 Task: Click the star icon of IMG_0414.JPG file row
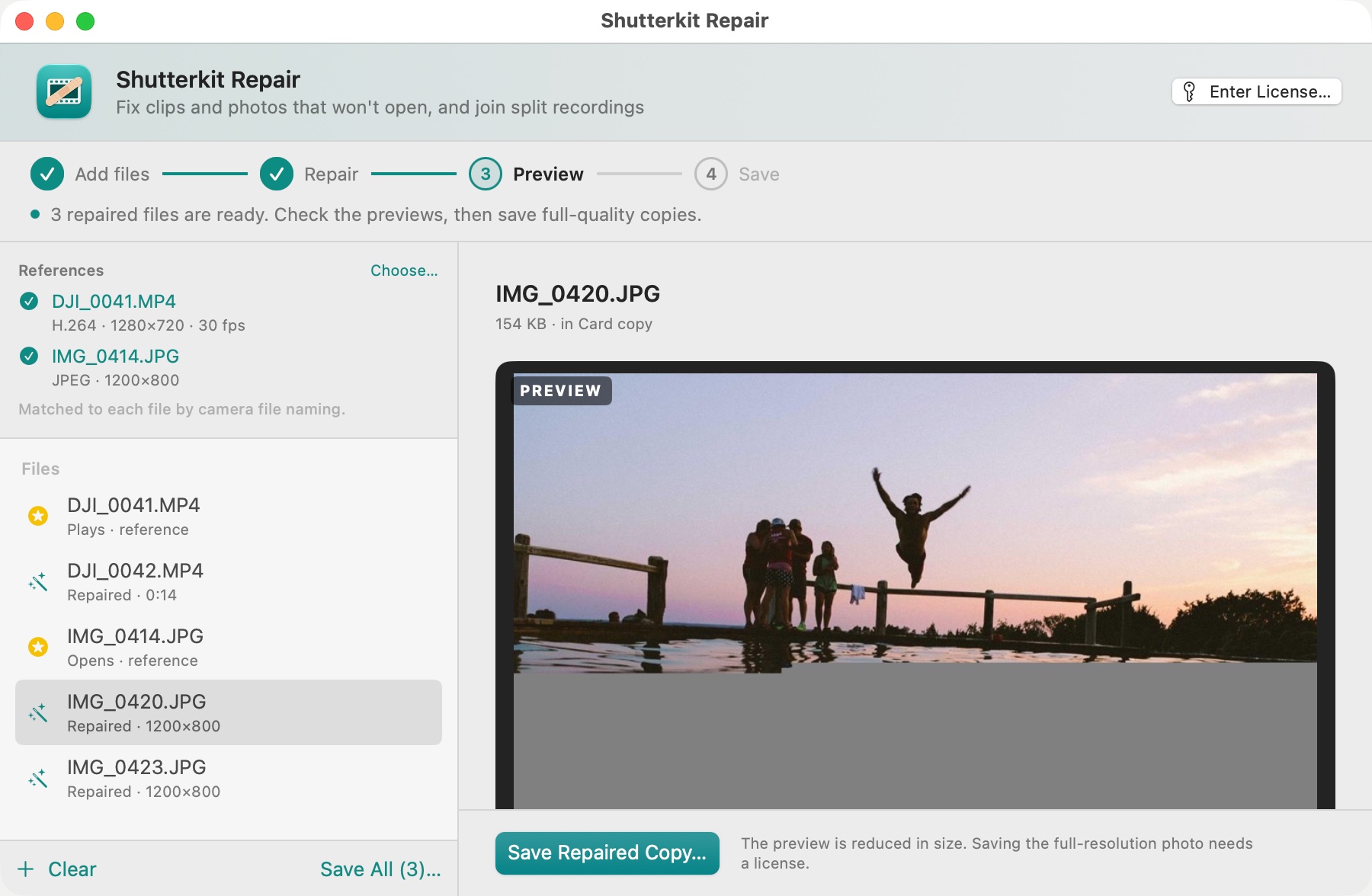pyautogui.click(x=38, y=648)
